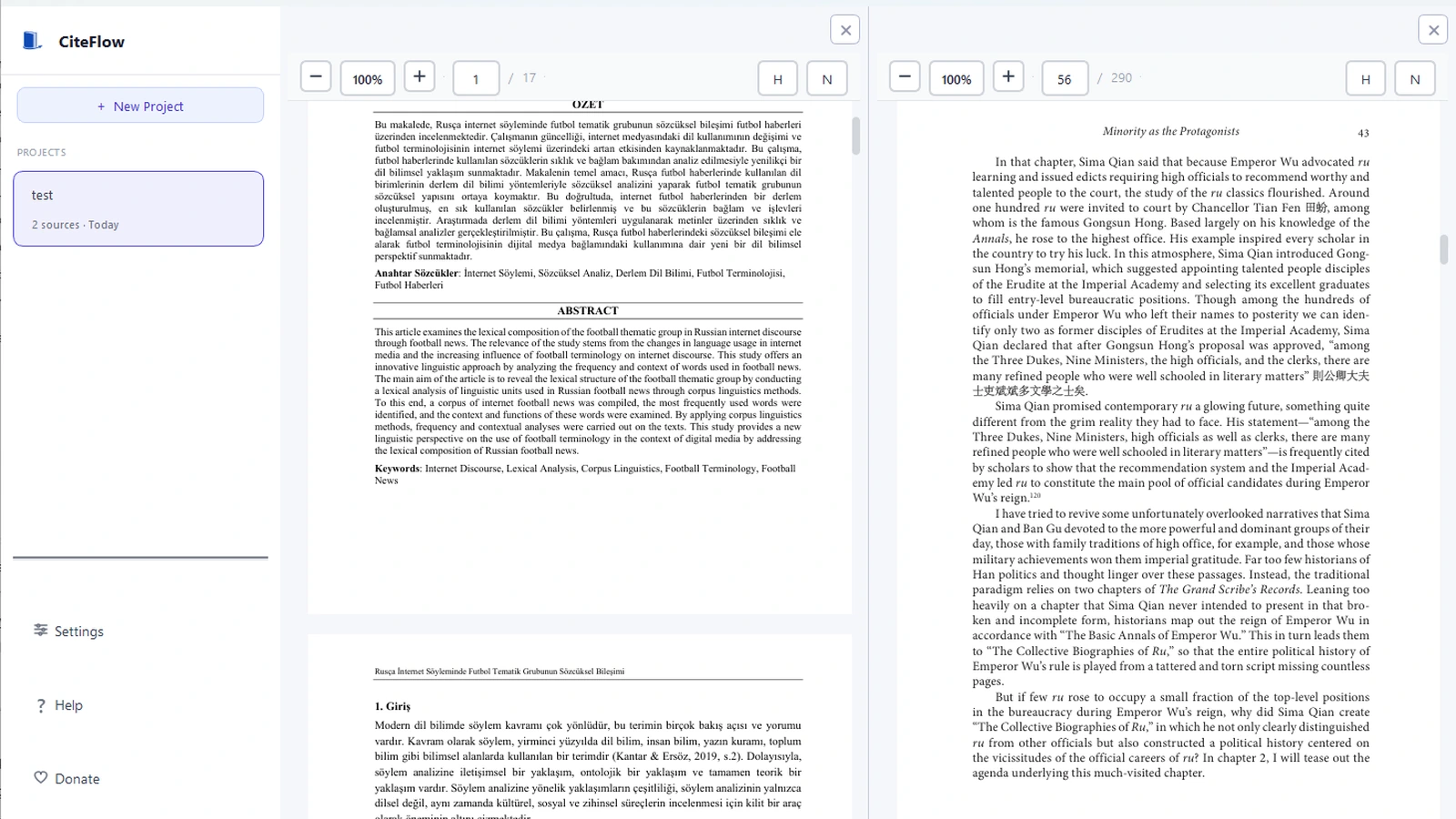The width and height of the screenshot is (1456, 819).
Task: Zoom out on the right-hand PDF viewer
Action: coord(904,76)
